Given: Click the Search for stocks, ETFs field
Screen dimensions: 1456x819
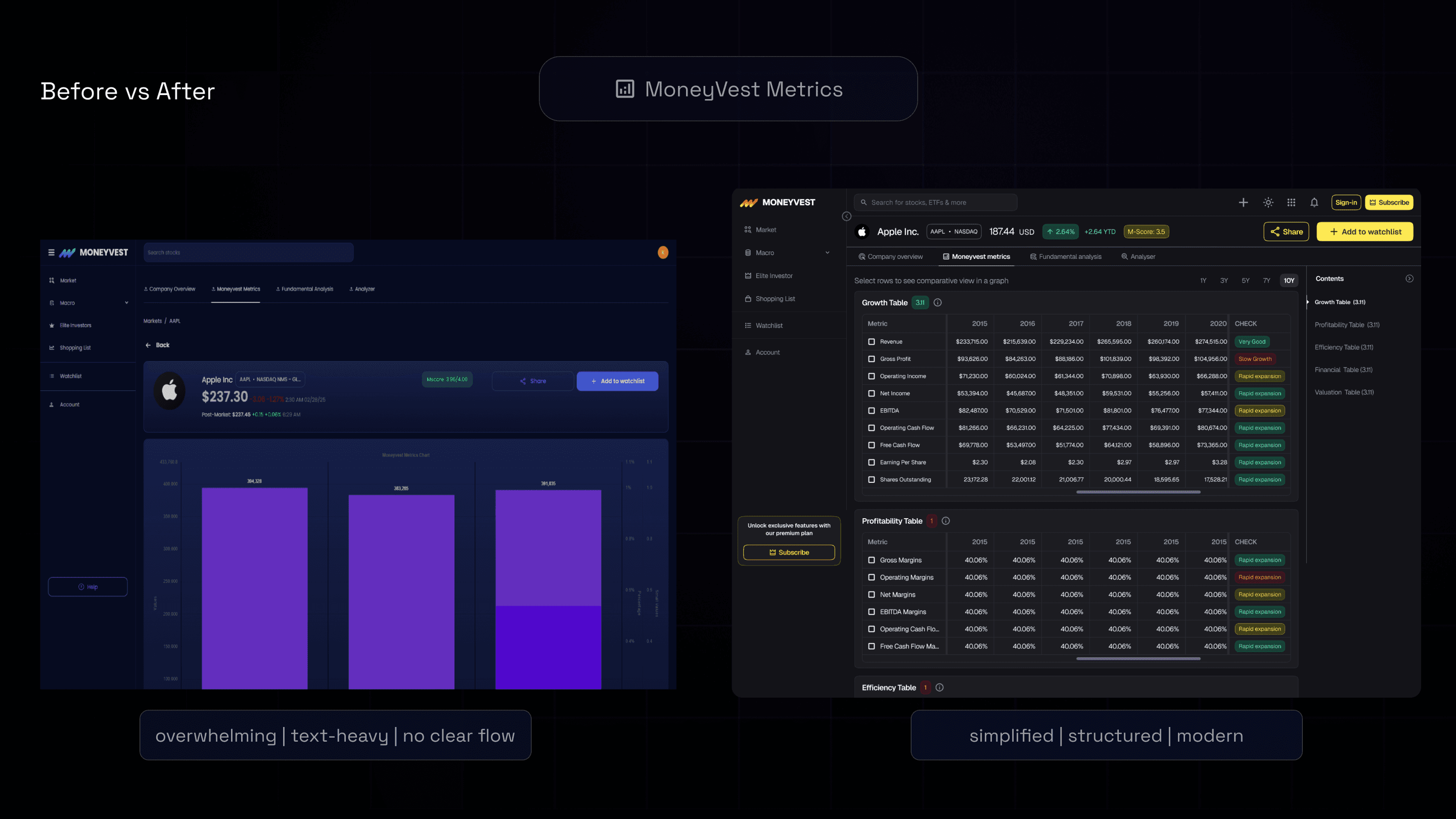Looking at the screenshot, I should (935, 202).
